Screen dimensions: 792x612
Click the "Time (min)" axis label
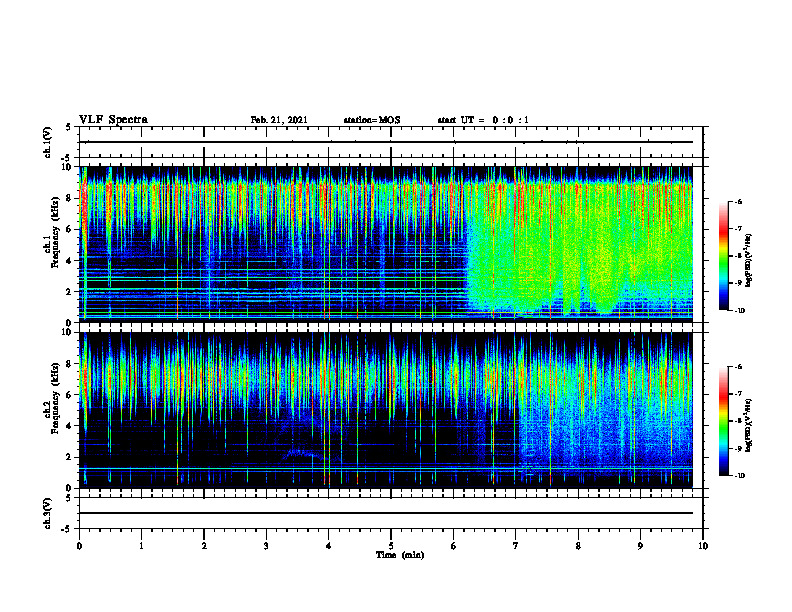[x=400, y=555]
